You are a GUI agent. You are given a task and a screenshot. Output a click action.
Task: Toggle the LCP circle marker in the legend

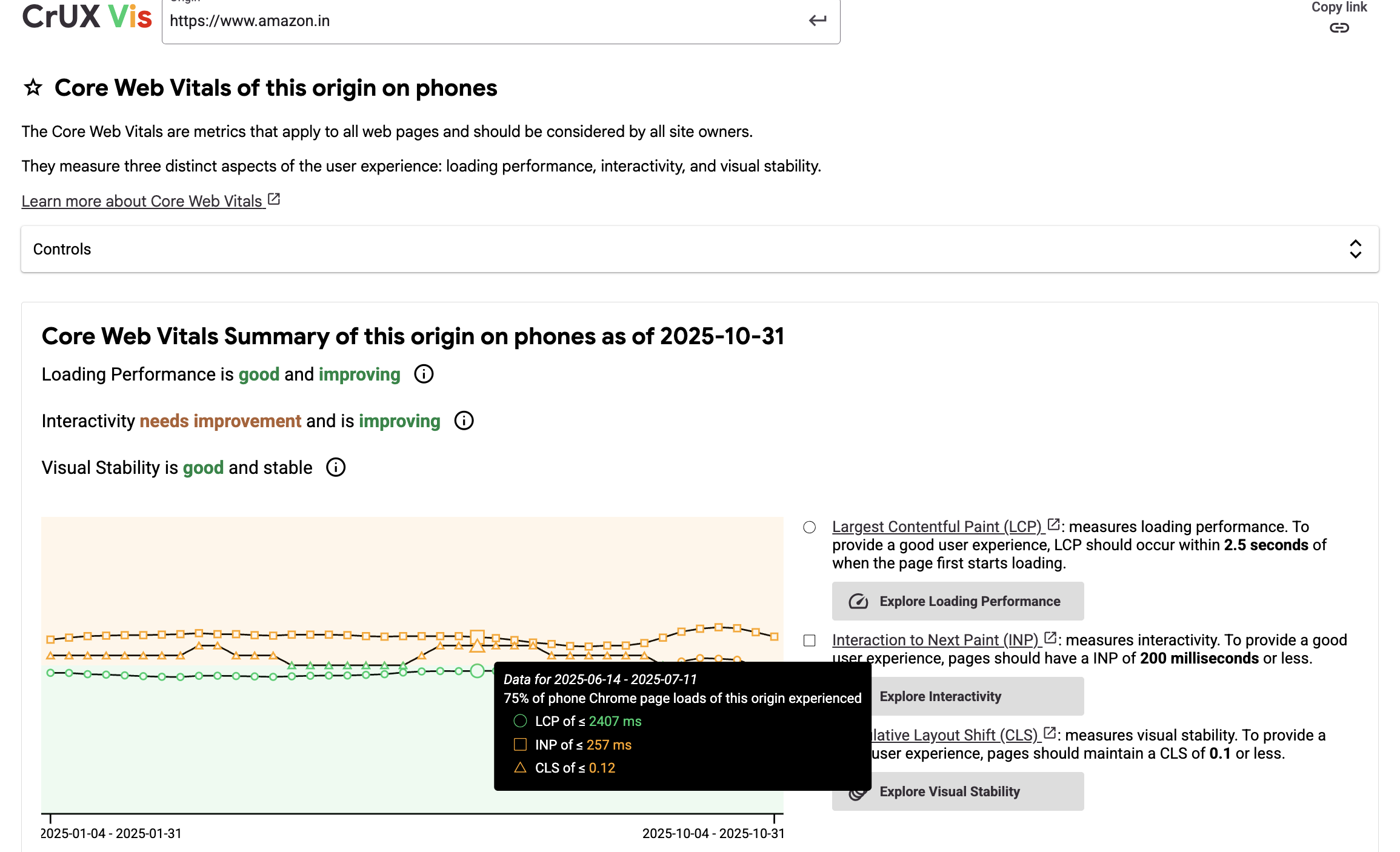pyautogui.click(x=810, y=527)
